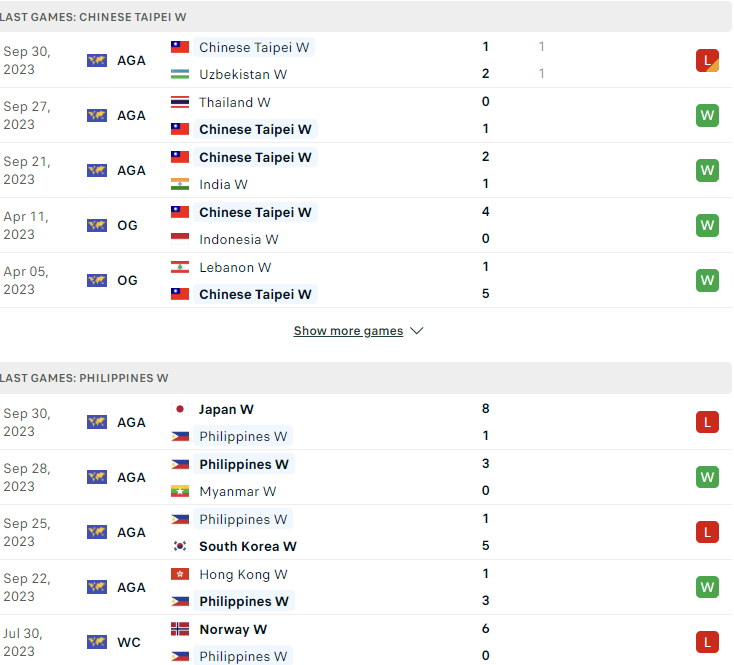Click the Hong Kong W flag icon
This screenshot has height=665, width=734.
click(x=180, y=574)
